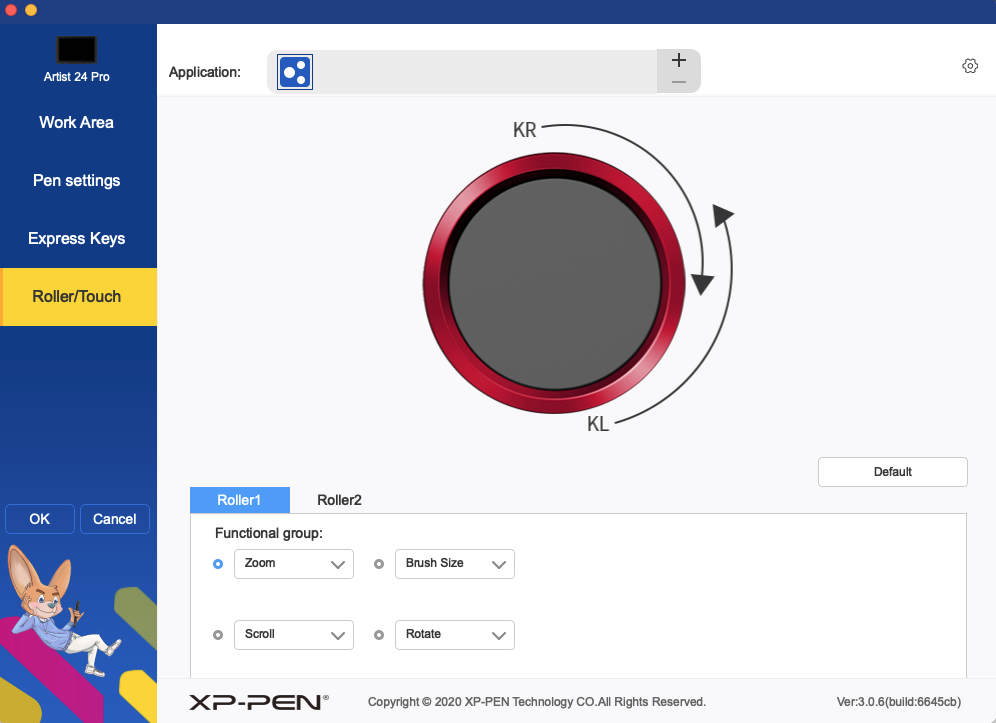Select the Zoom radio button
This screenshot has width=996, height=723.
[x=218, y=564]
